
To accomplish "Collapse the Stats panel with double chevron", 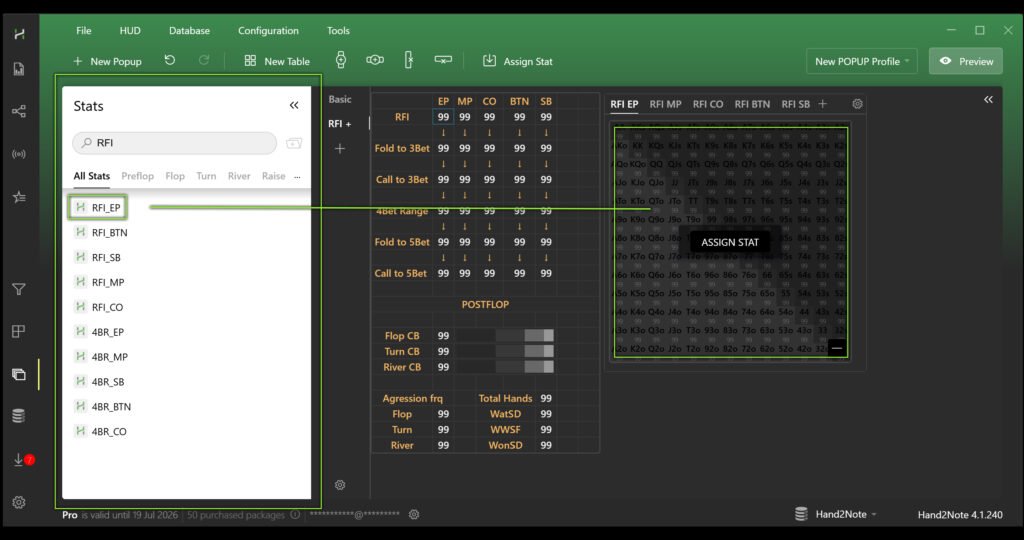I will click(x=294, y=105).
